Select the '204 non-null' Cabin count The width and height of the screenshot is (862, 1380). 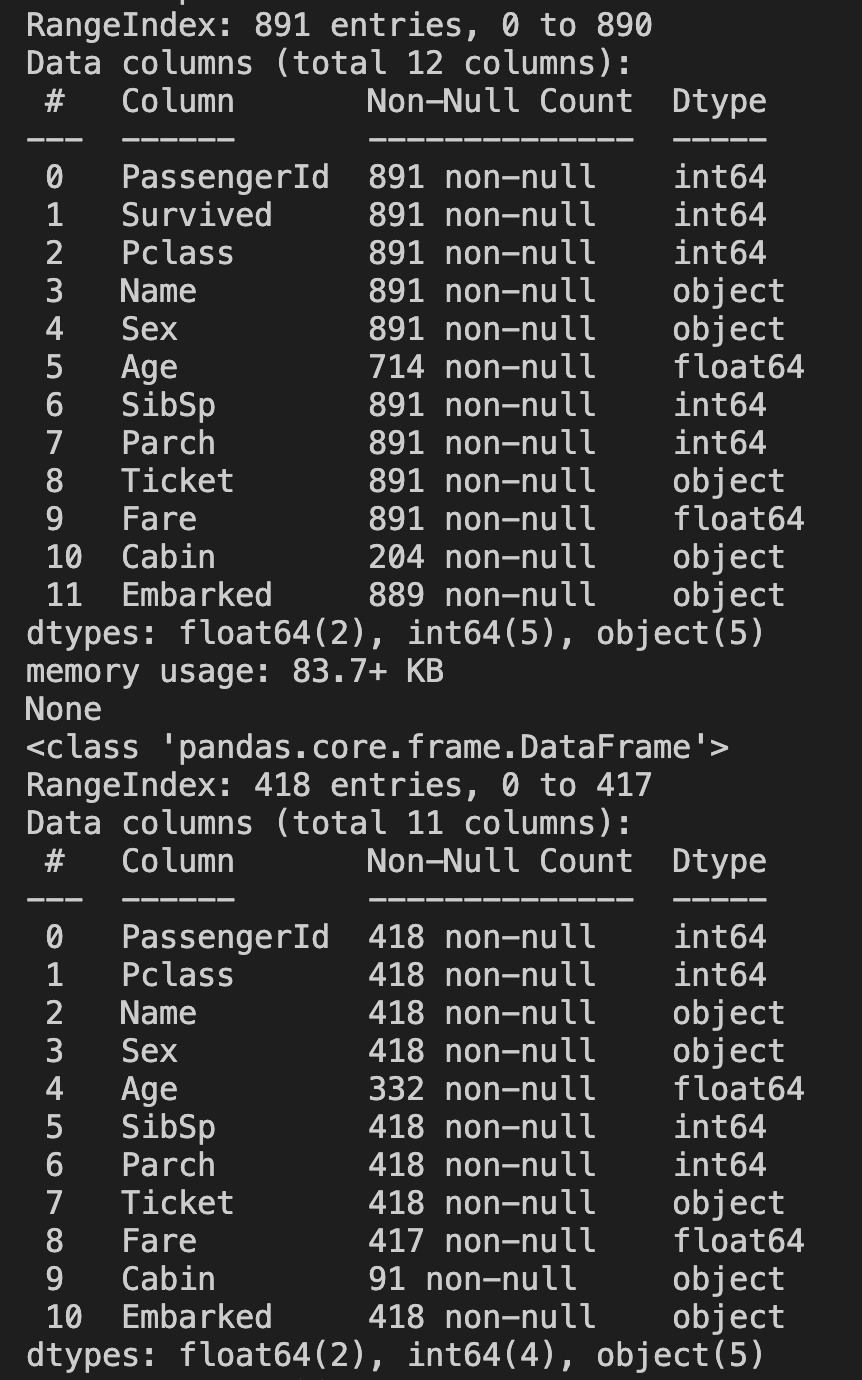pos(481,557)
